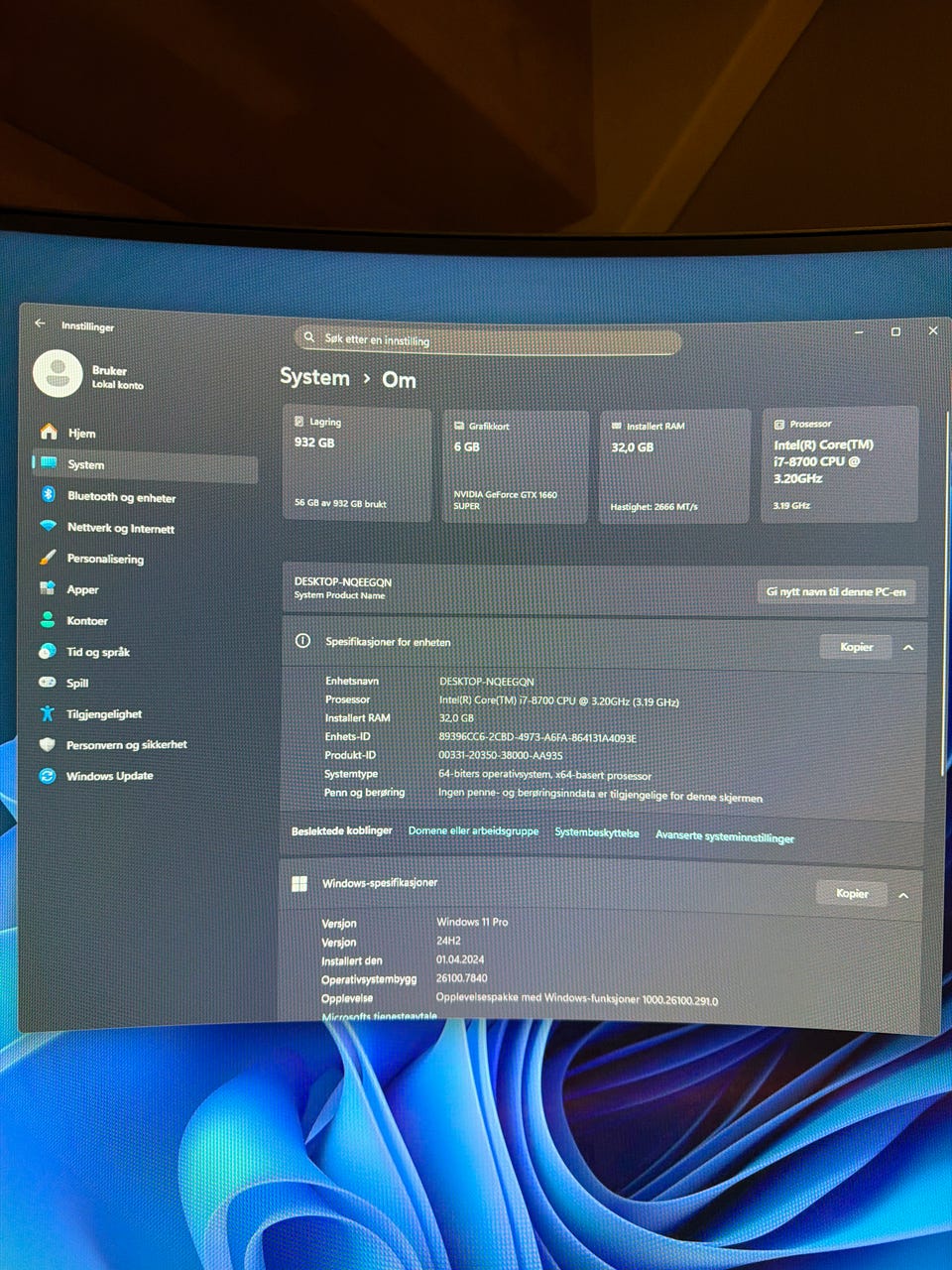Click the info icon beside Spesifikasjoner for enheten
This screenshot has height=1270, width=952.
(x=303, y=641)
